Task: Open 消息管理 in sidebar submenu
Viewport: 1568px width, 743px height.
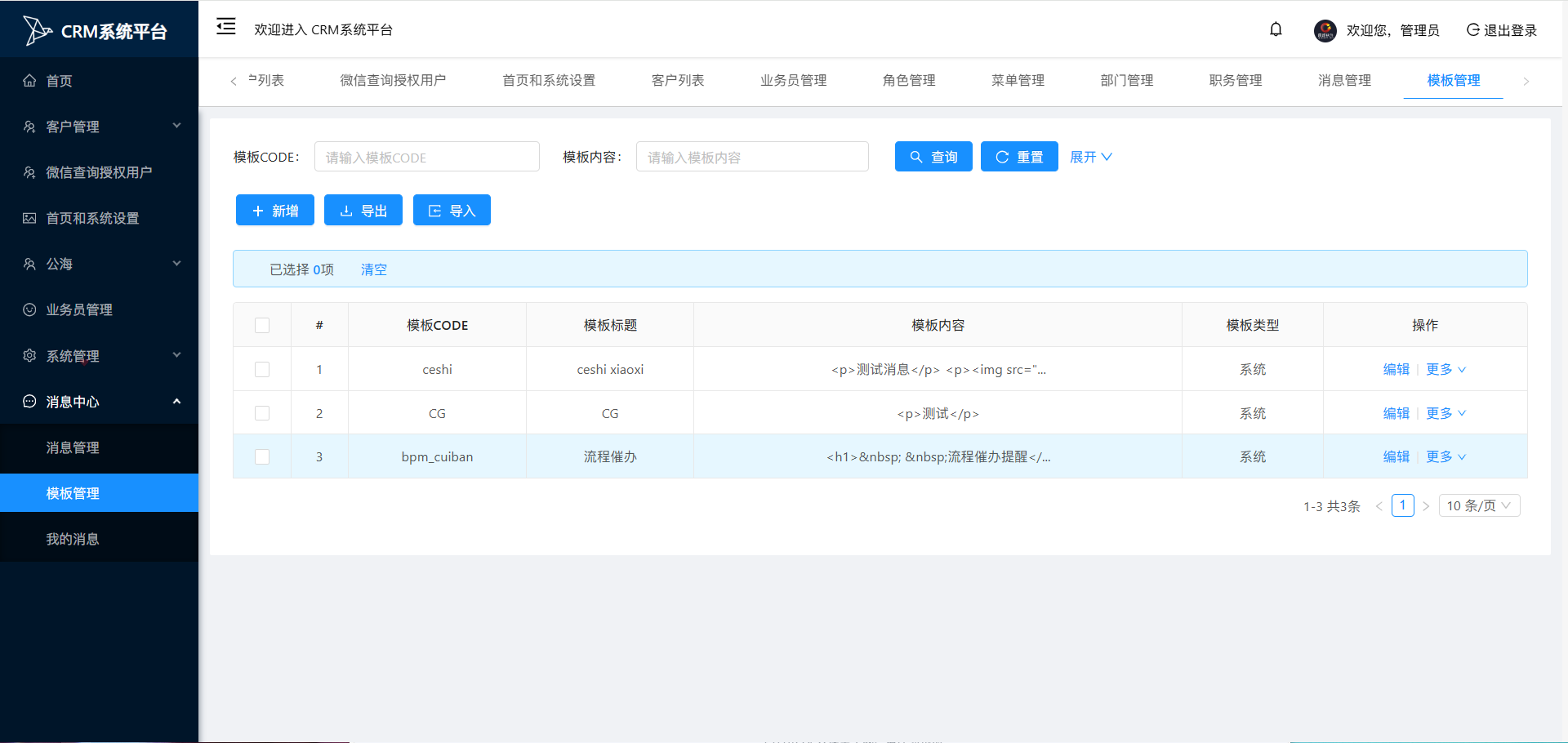Action: (x=99, y=447)
